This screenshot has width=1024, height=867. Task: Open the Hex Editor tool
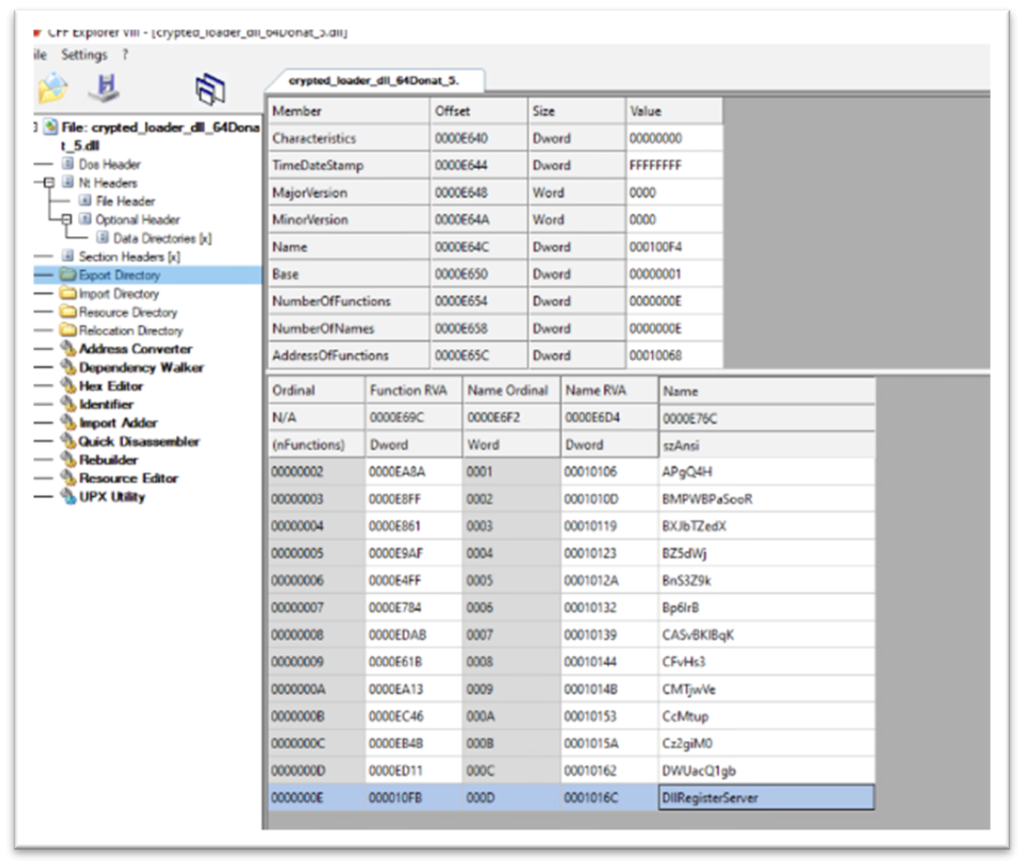pyautogui.click(x=110, y=386)
